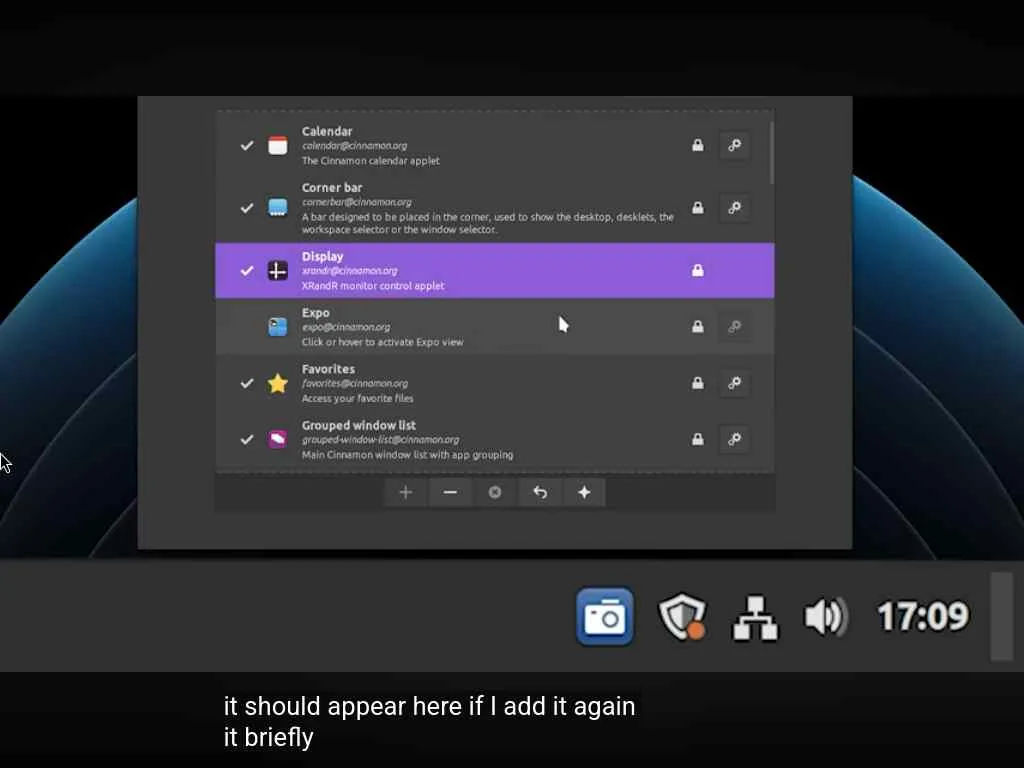
Task: Open the screenshot camera panel icon
Action: point(605,616)
